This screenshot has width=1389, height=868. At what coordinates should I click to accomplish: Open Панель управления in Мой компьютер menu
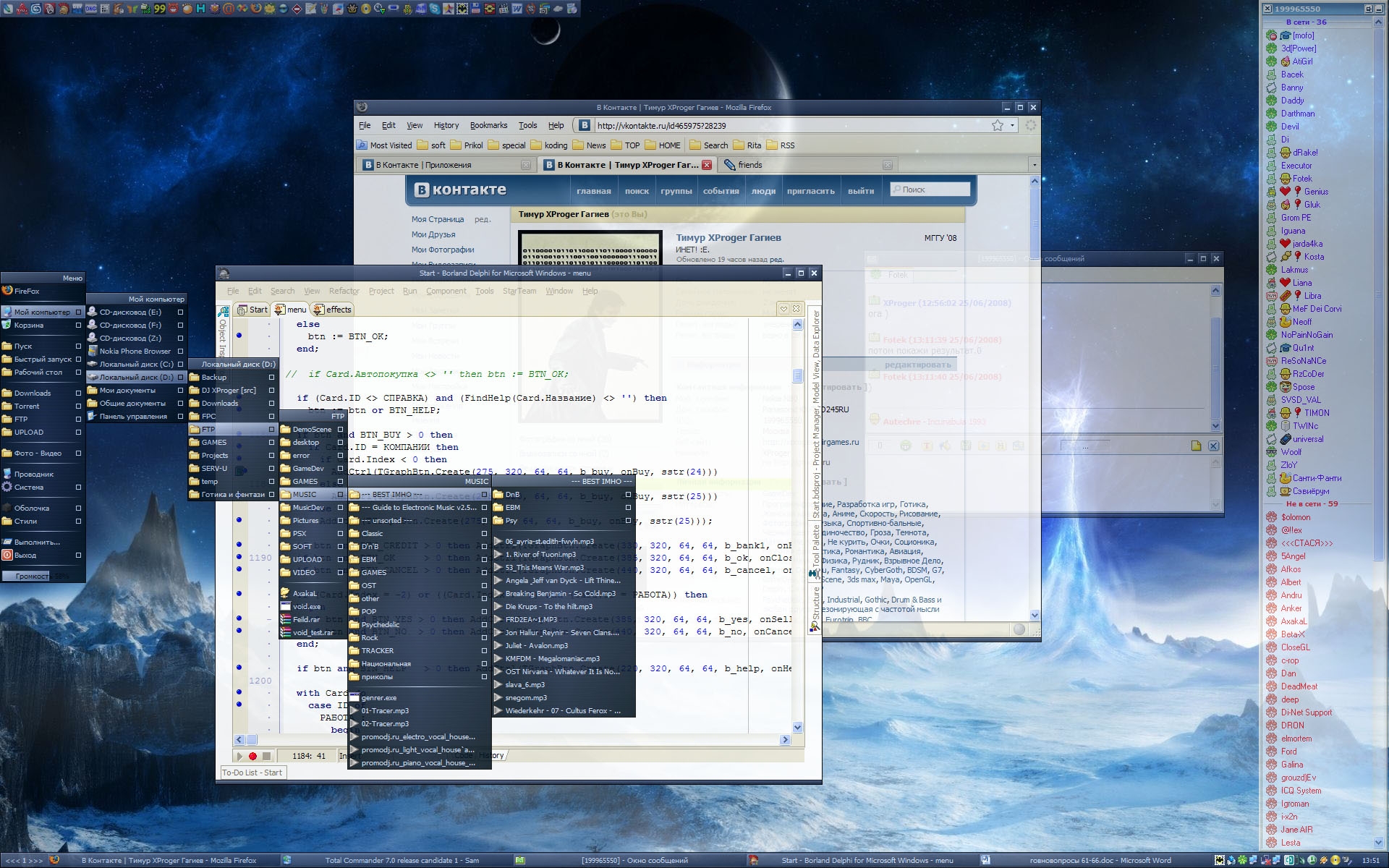[x=135, y=417]
